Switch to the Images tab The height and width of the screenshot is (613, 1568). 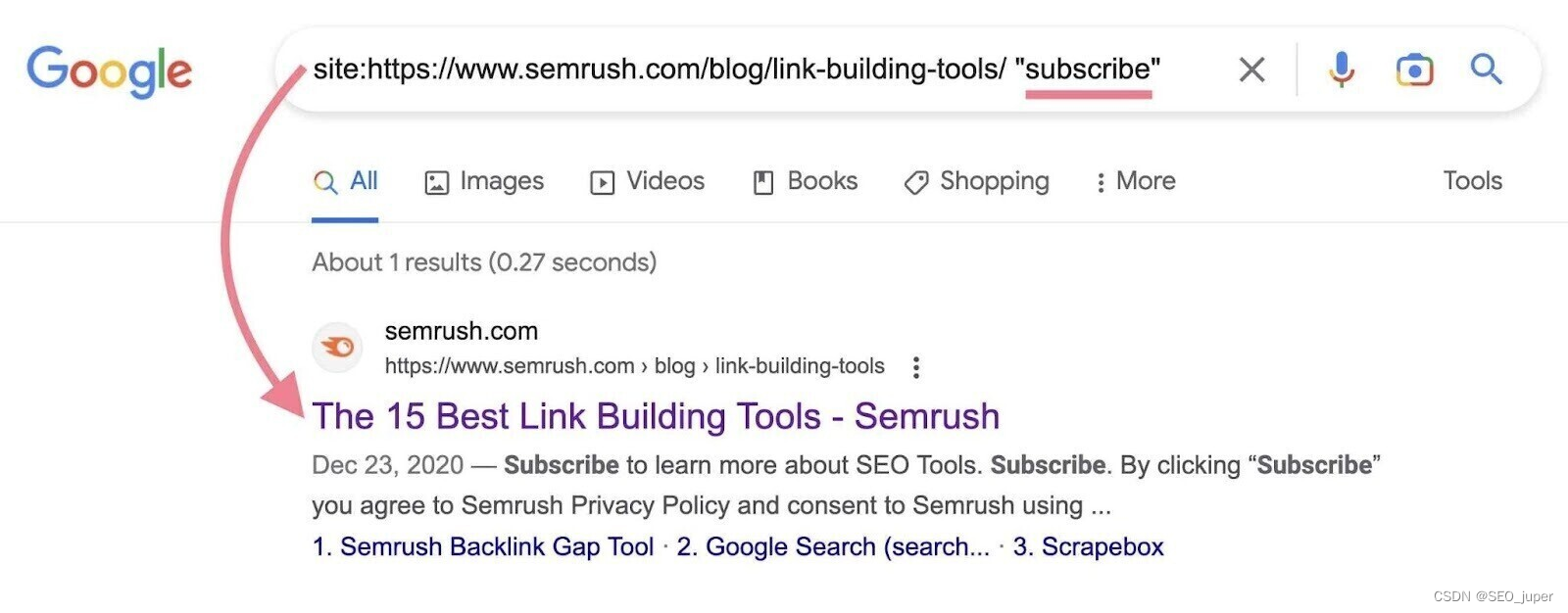click(484, 181)
